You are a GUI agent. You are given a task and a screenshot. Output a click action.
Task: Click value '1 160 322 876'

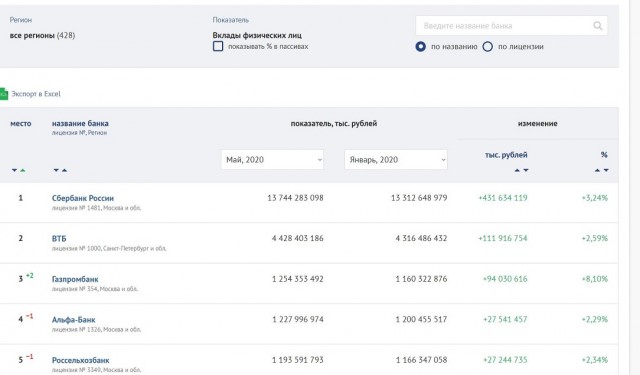point(421,279)
